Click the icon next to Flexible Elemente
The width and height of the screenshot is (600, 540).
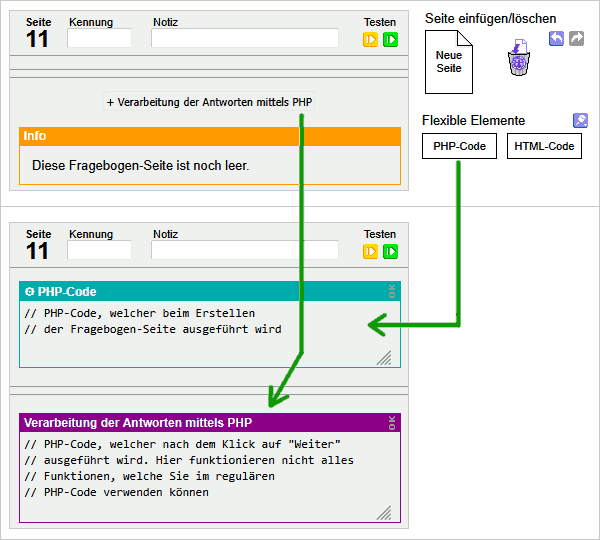[580, 120]
